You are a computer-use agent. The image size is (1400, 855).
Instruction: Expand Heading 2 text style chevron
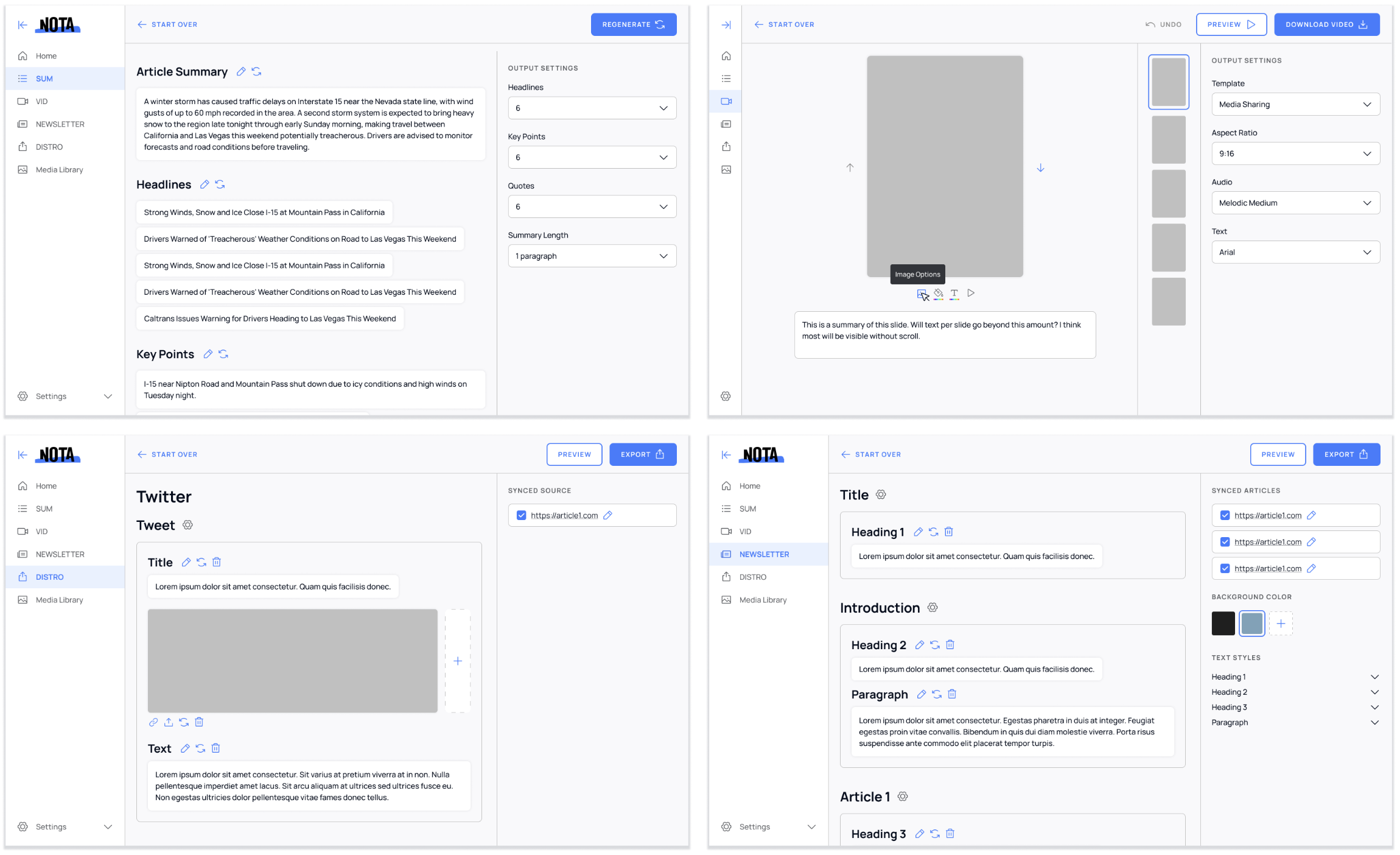(x=1374, y=692)
